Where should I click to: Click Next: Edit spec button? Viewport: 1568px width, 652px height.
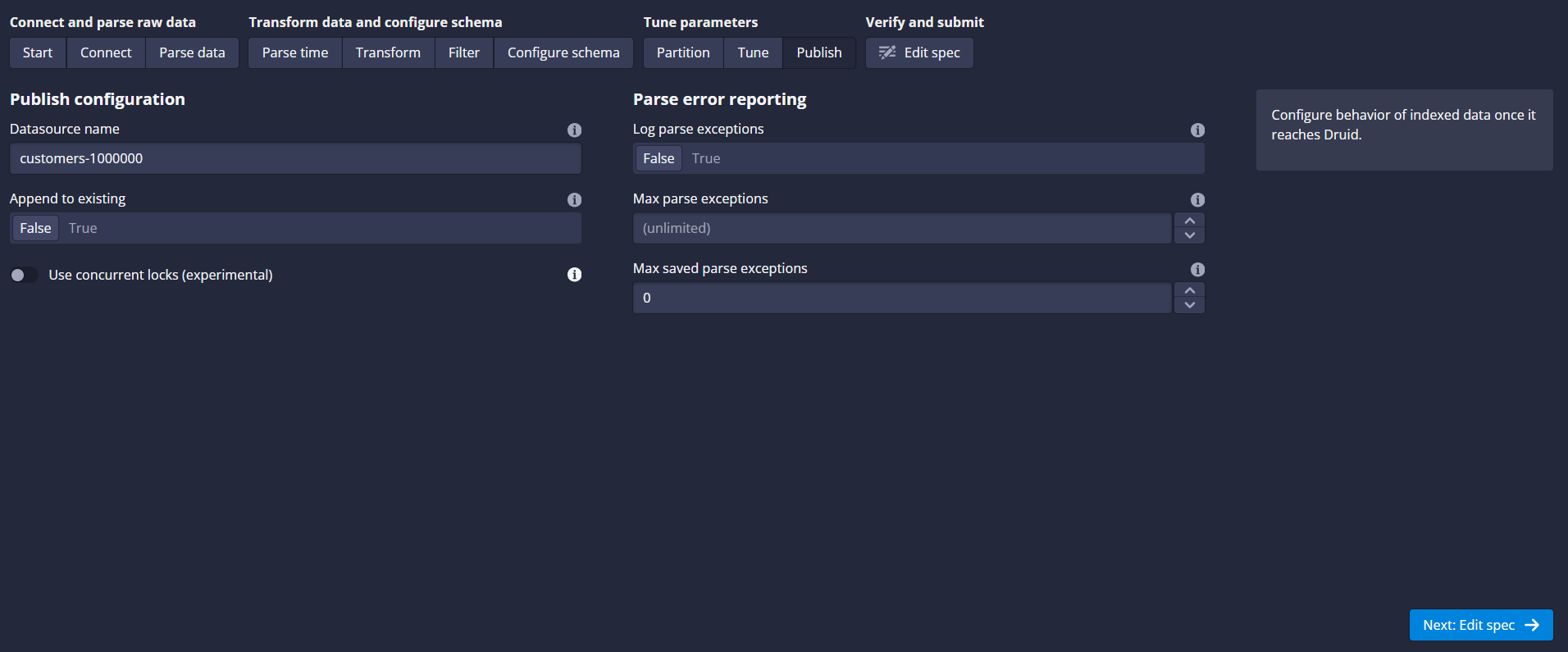1480,625
